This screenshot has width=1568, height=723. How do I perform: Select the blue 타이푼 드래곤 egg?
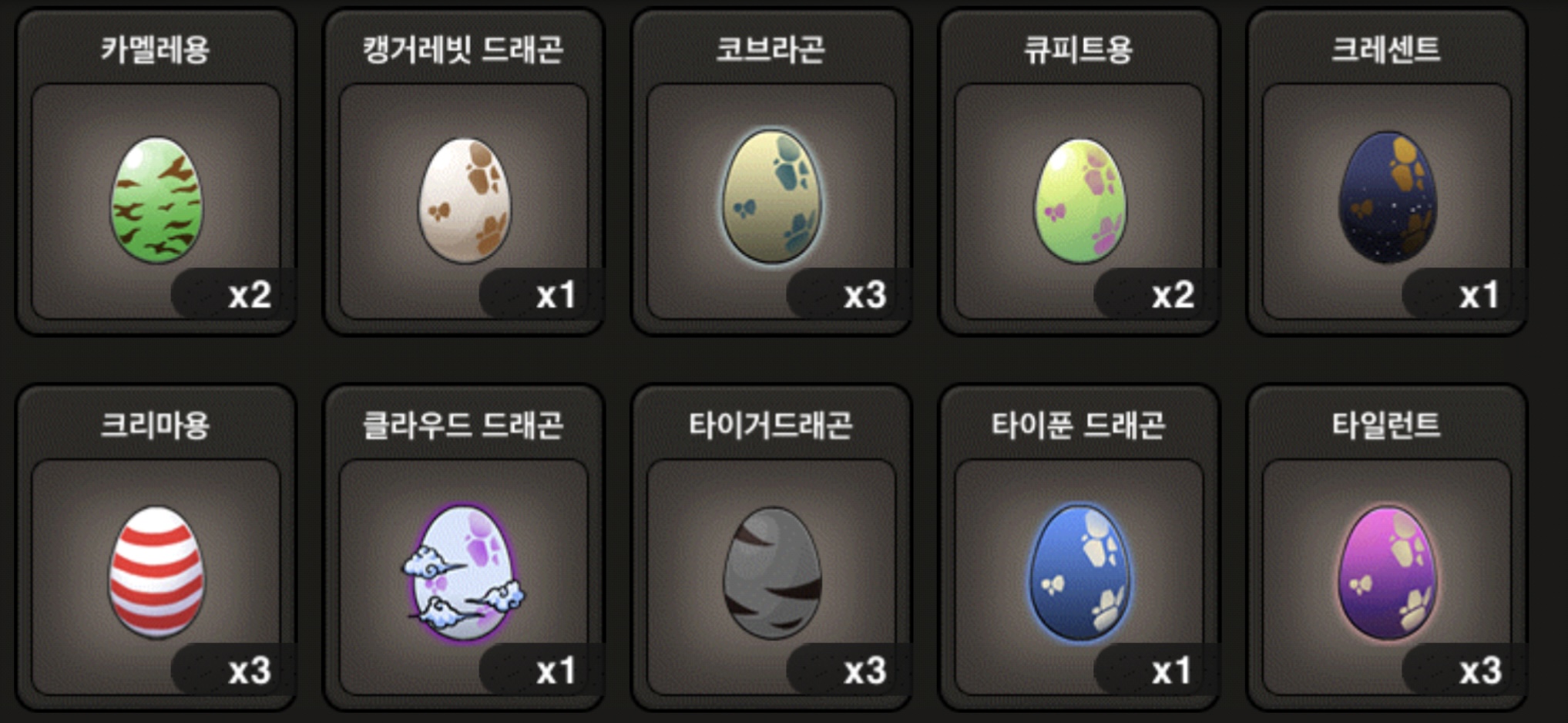(1079, 572)
